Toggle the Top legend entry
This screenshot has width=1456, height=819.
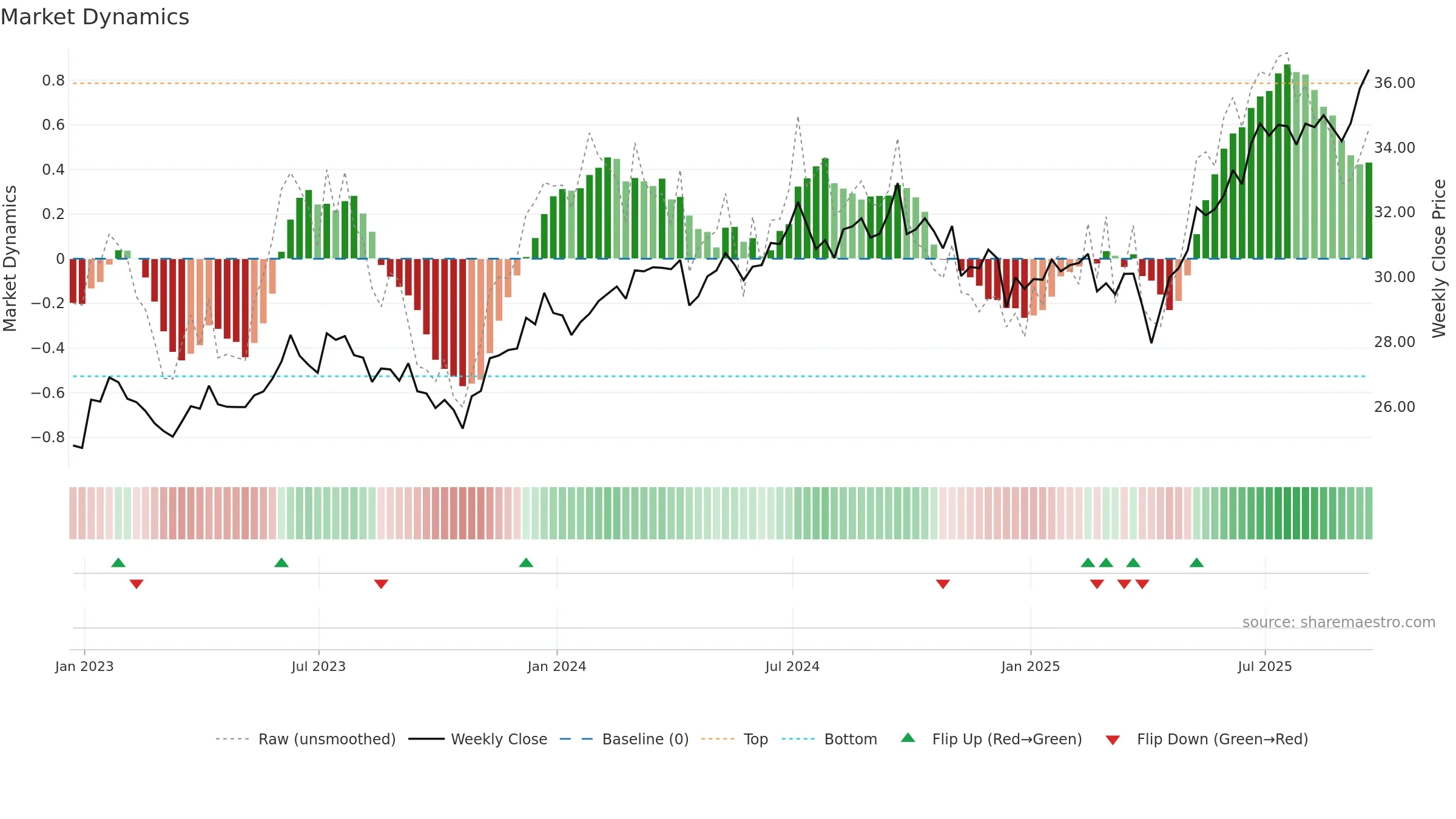coord(735,739)
